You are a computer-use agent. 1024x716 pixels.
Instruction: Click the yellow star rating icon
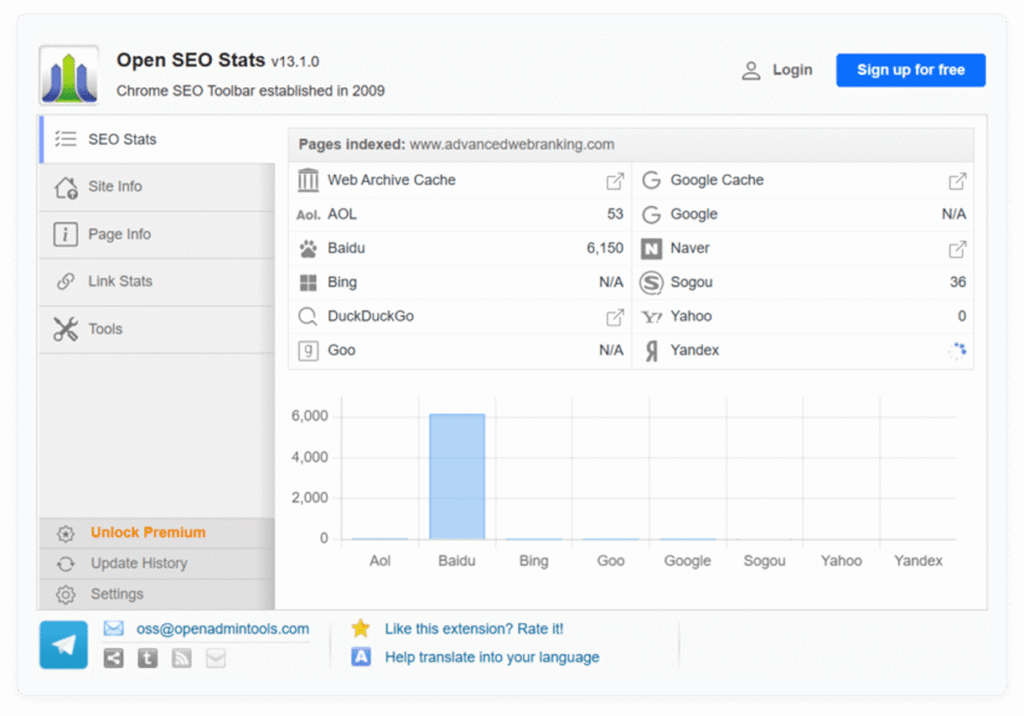(360, 628)
